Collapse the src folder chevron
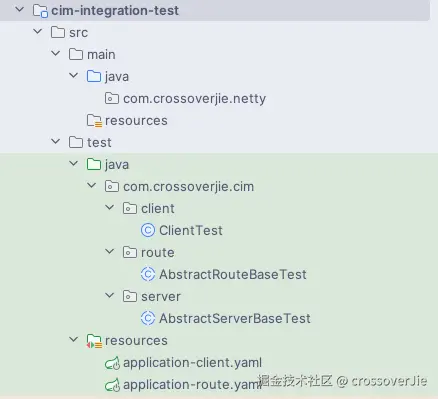The height and width of the screenshot is (399, 438). point(38,32)
